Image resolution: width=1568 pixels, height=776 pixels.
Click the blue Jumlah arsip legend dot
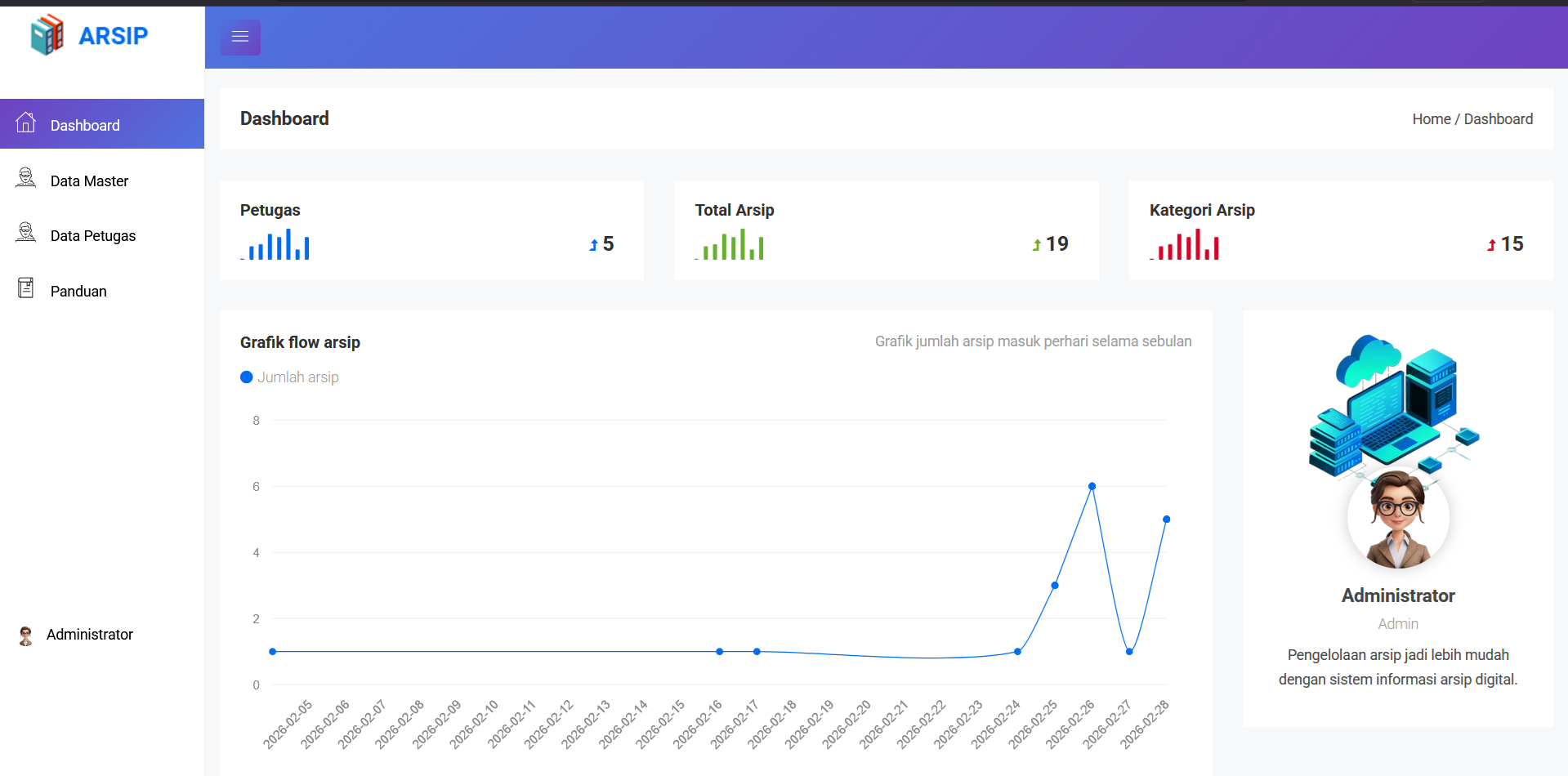(x=247, y=377)
